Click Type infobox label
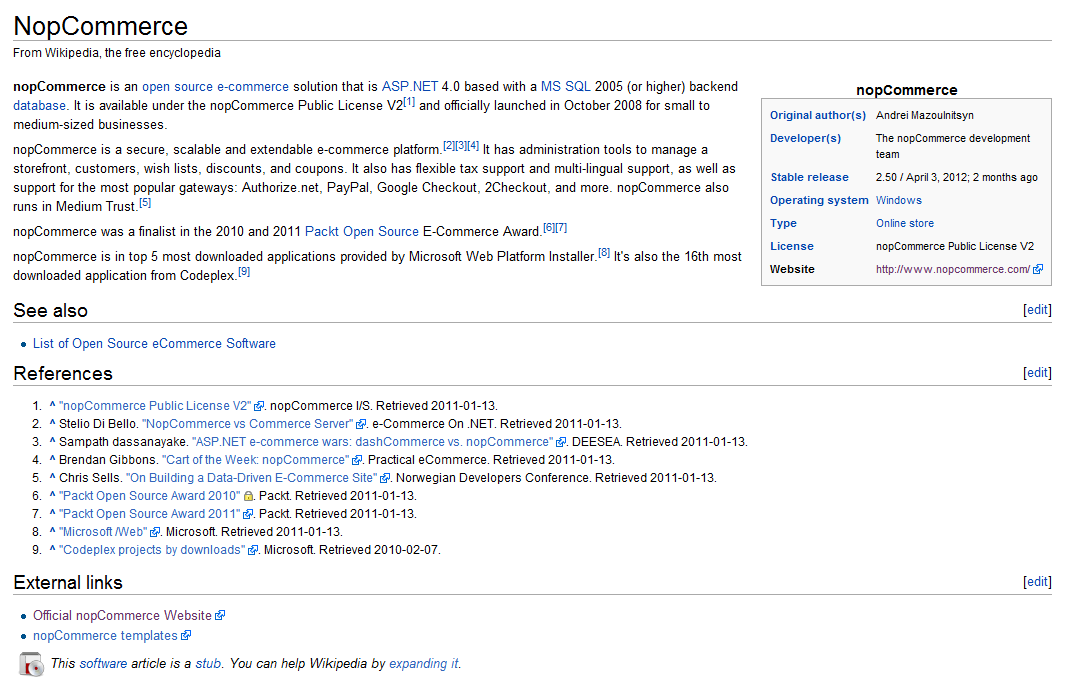 [x=783, y=224]
